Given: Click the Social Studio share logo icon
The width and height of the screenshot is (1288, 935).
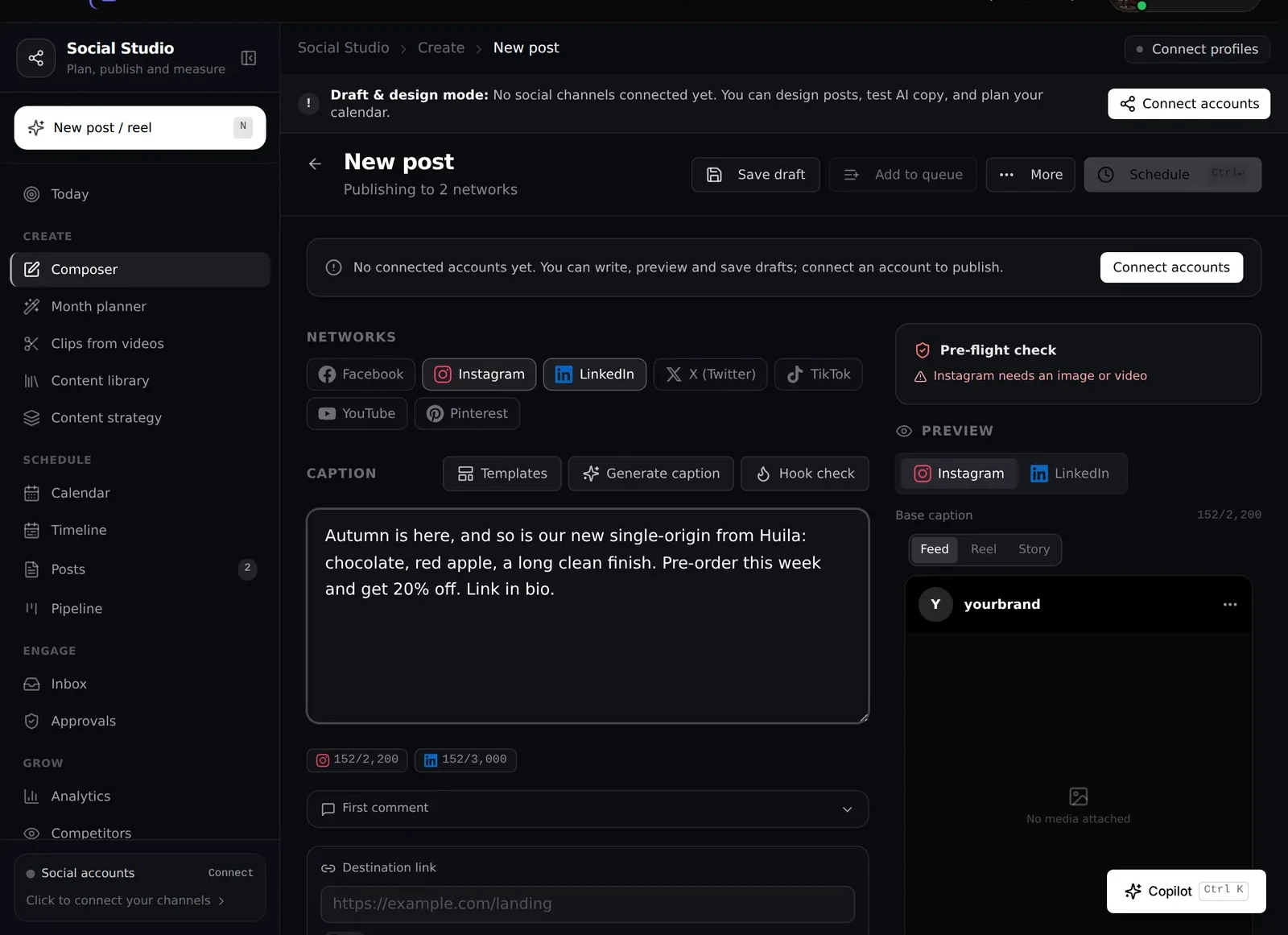Looking at the screenshot, I should [36, 58].
